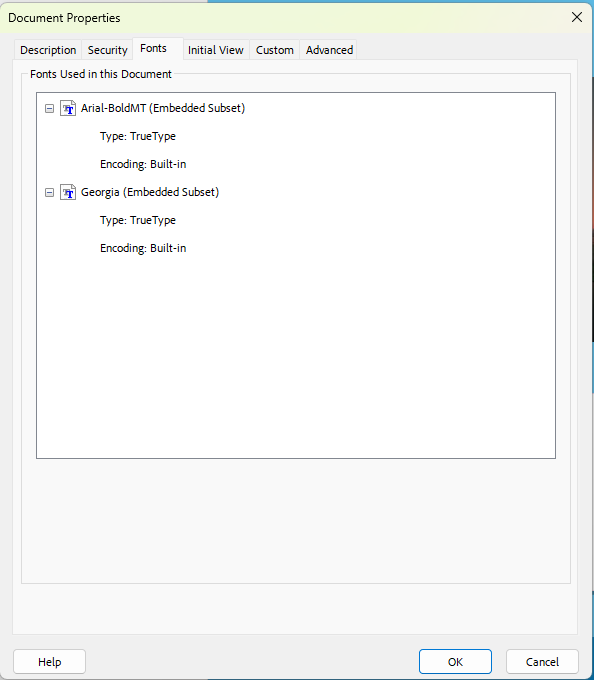The width and height of the screenshot is (594, 680).
Task: Click the Help button
Action: [49, 662]
